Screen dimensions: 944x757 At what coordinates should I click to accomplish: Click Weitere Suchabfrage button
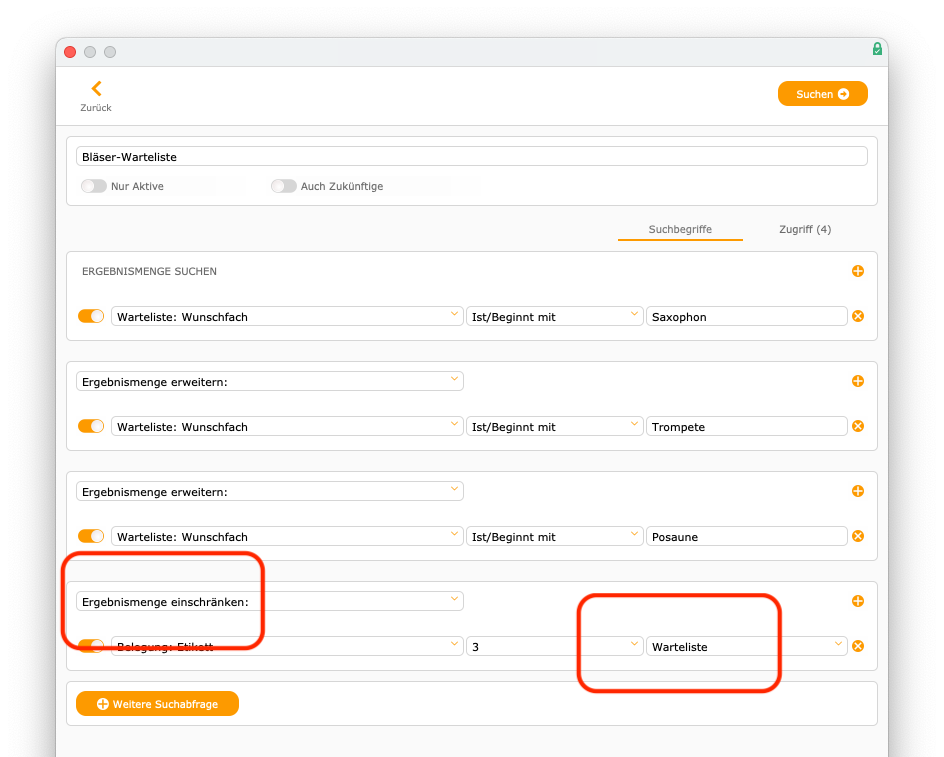(157, 704)
